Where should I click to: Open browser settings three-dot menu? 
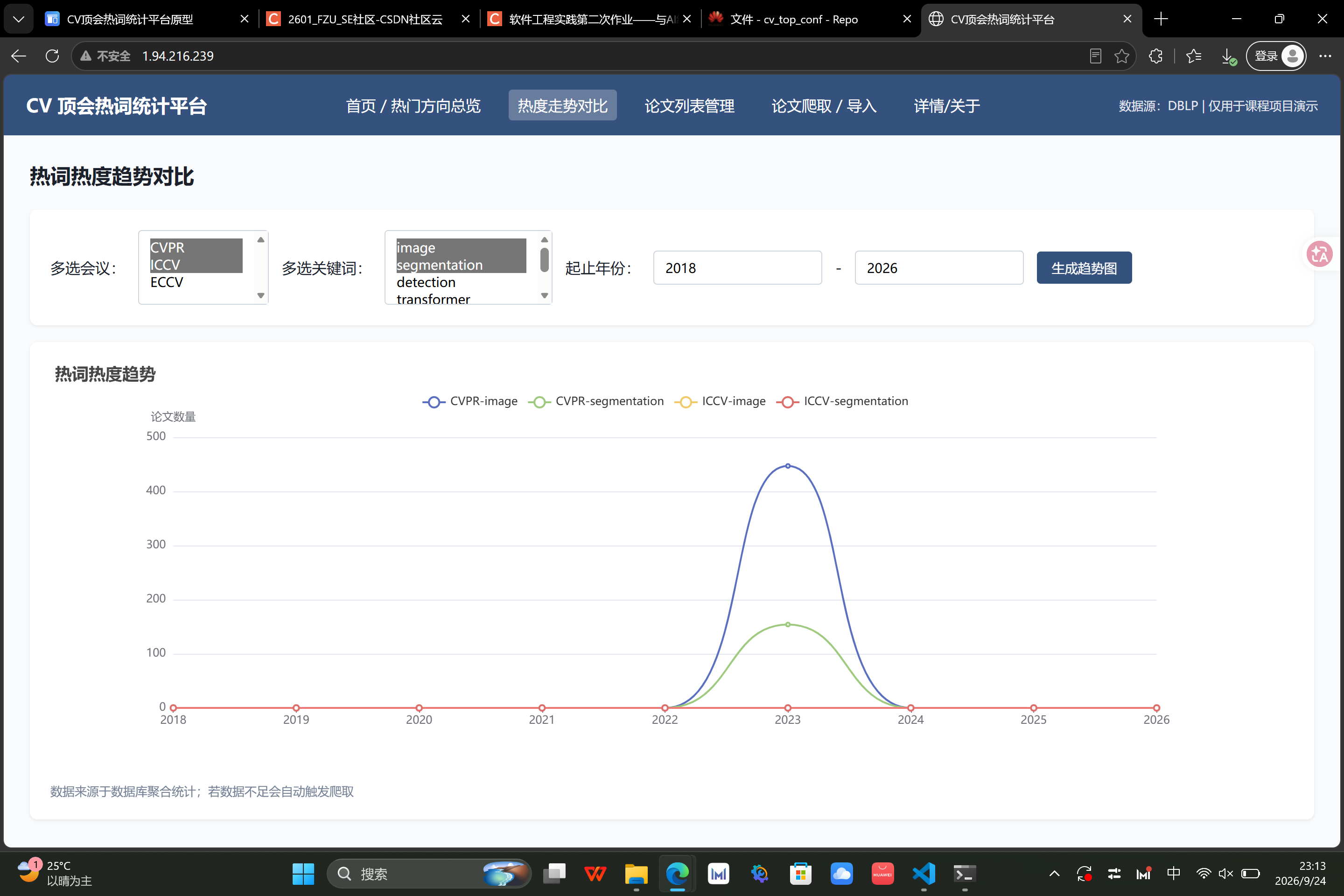[x=1325, y=56]
